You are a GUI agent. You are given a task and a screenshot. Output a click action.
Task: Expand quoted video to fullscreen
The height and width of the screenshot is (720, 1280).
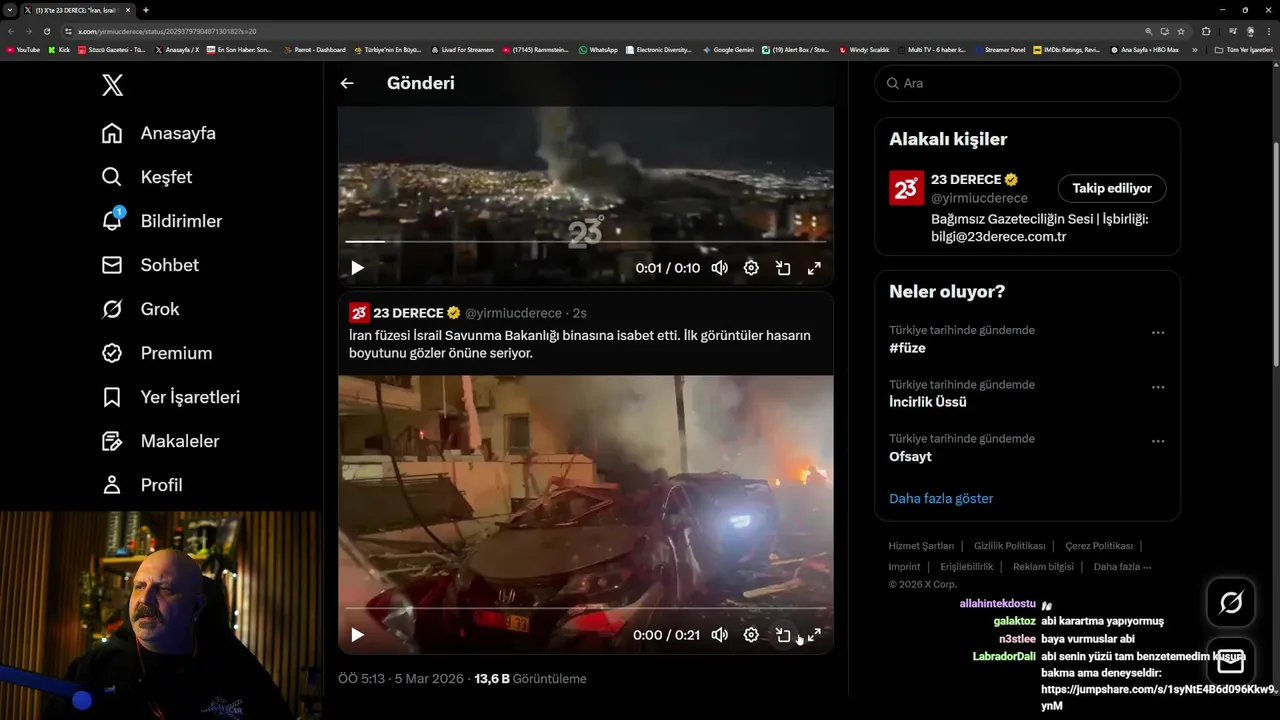814,635
